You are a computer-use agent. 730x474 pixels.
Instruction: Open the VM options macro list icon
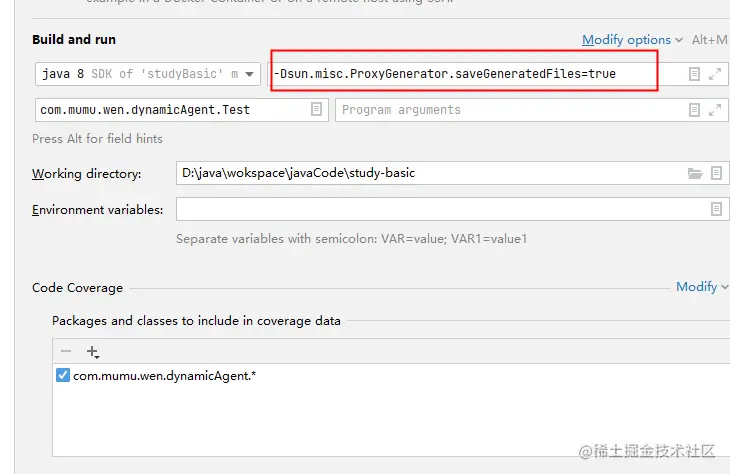(x=694, y=74)
